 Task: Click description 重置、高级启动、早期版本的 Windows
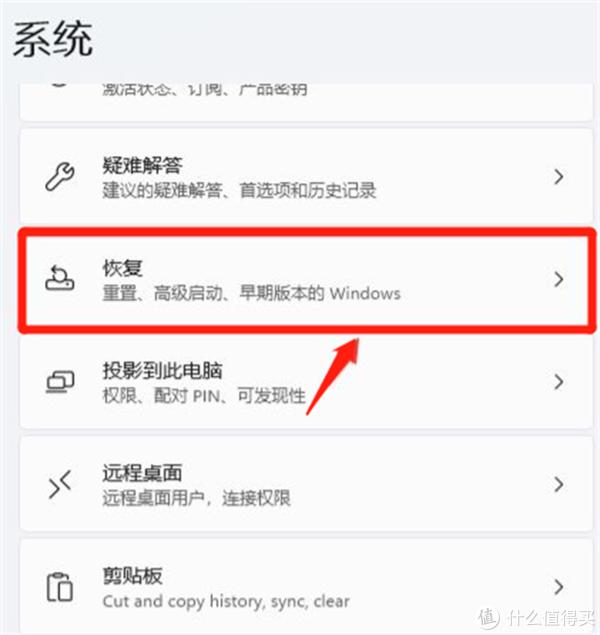point(251,293)
